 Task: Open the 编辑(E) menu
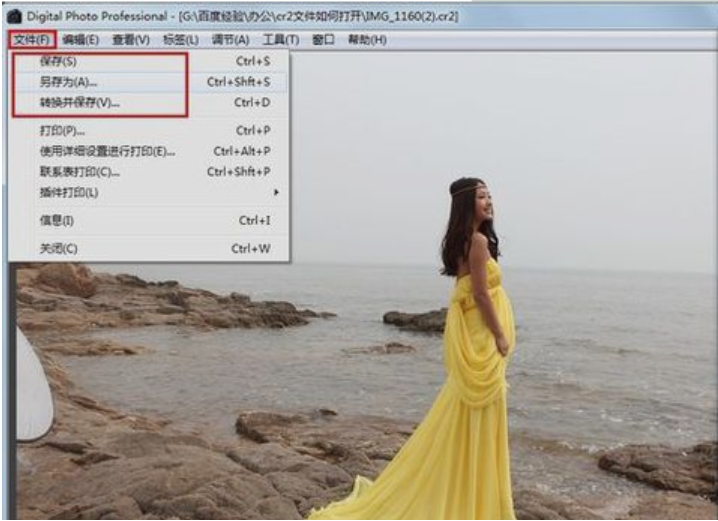pos(81,40)
